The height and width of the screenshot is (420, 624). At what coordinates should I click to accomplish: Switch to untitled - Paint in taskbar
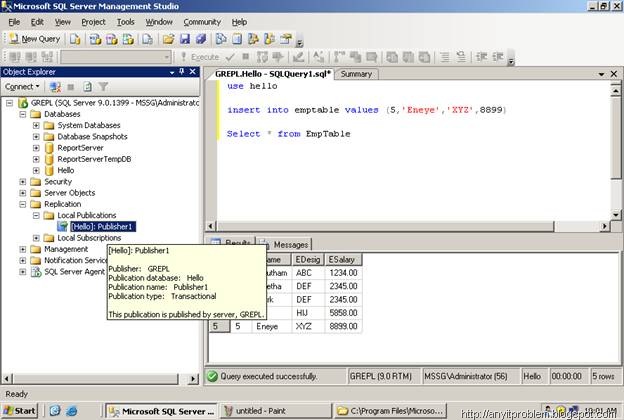click(x=275, y=410)
